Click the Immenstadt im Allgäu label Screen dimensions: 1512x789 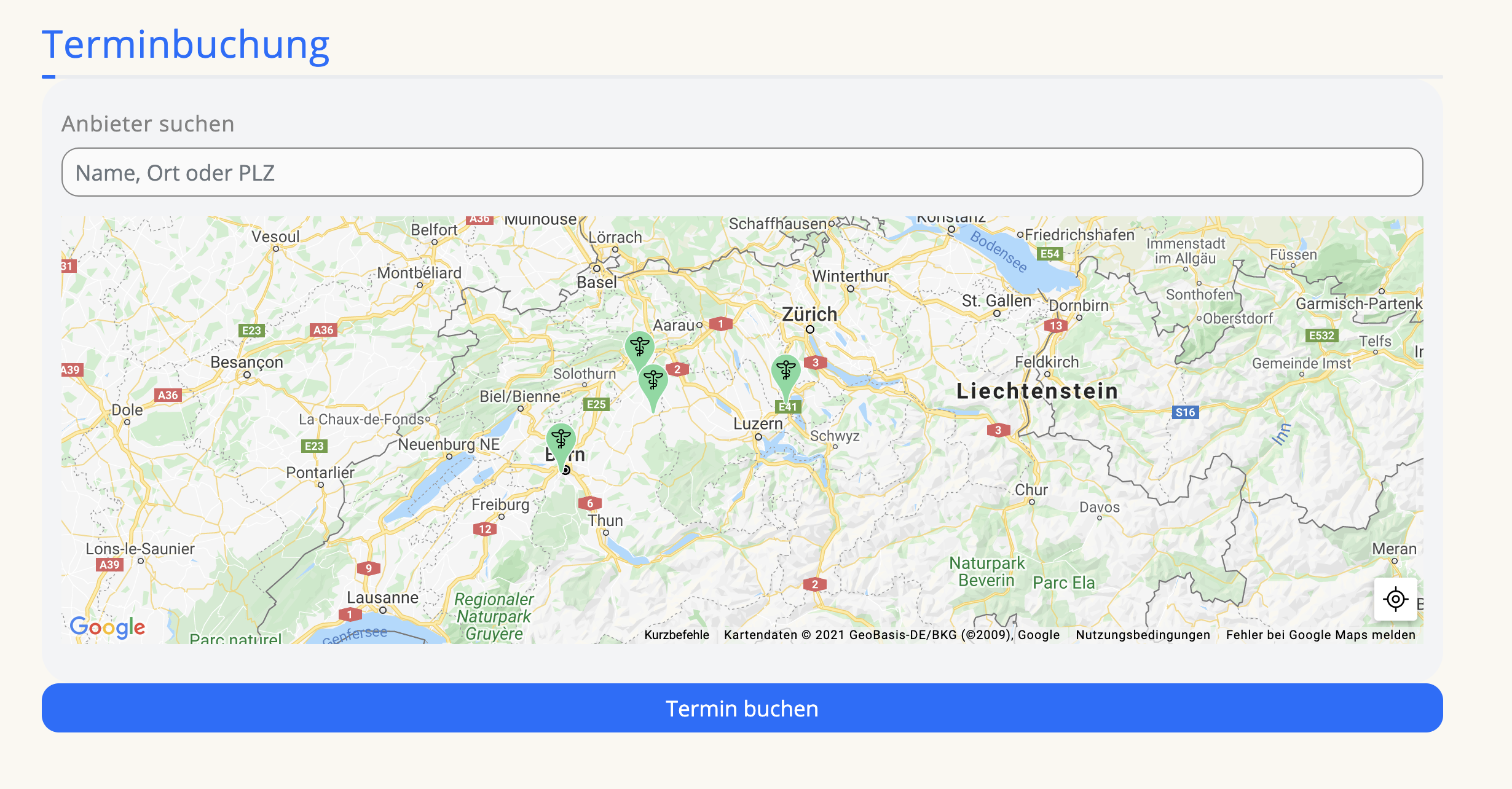pos(1186,251)
